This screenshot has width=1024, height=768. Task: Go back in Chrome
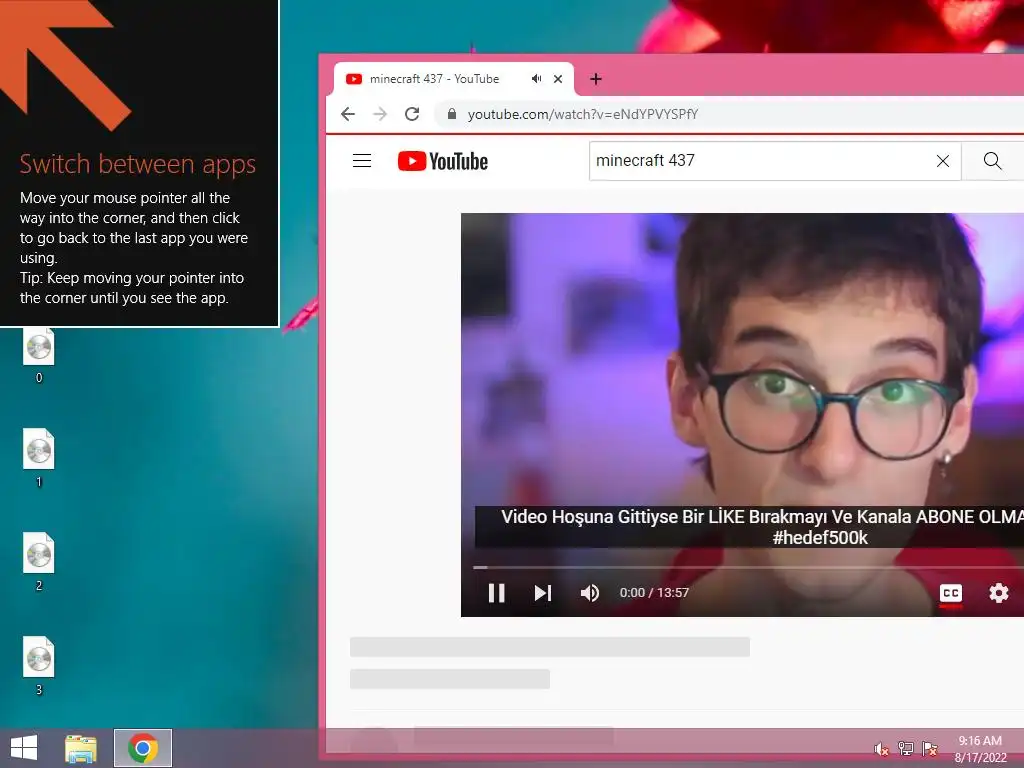(348, 114)
